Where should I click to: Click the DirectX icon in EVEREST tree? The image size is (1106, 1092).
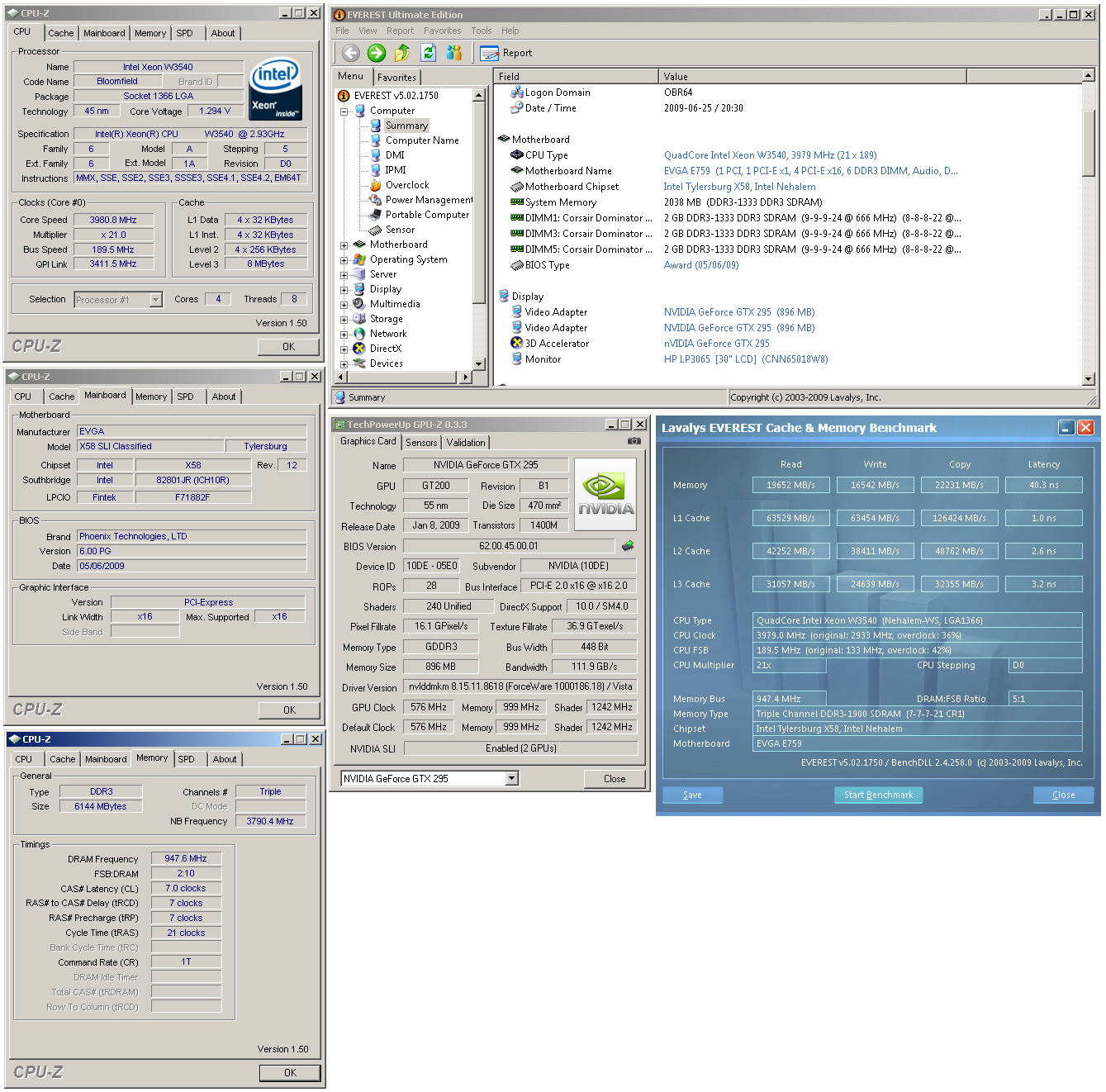(359, 349)
